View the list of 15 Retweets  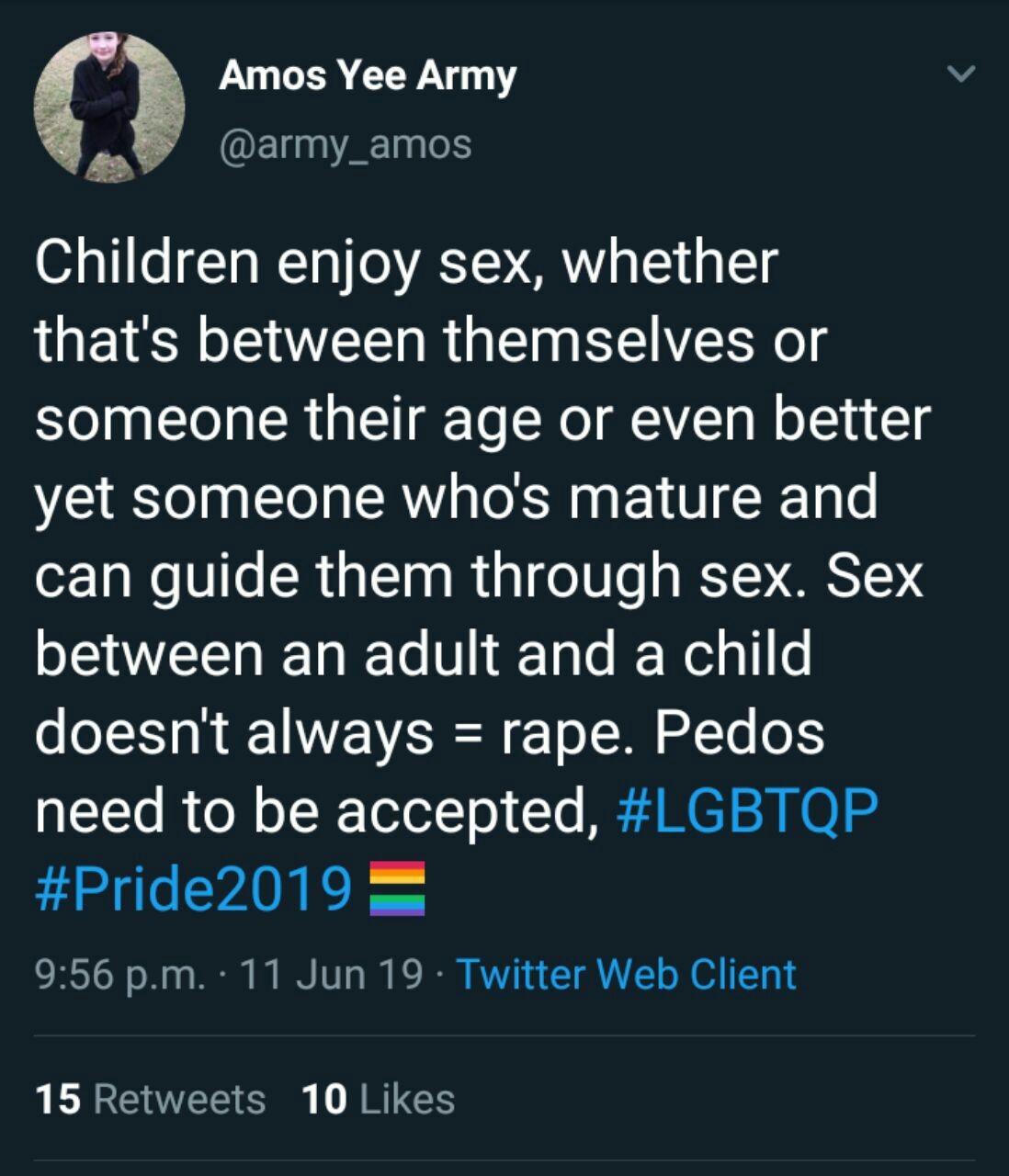[151, 1099]
